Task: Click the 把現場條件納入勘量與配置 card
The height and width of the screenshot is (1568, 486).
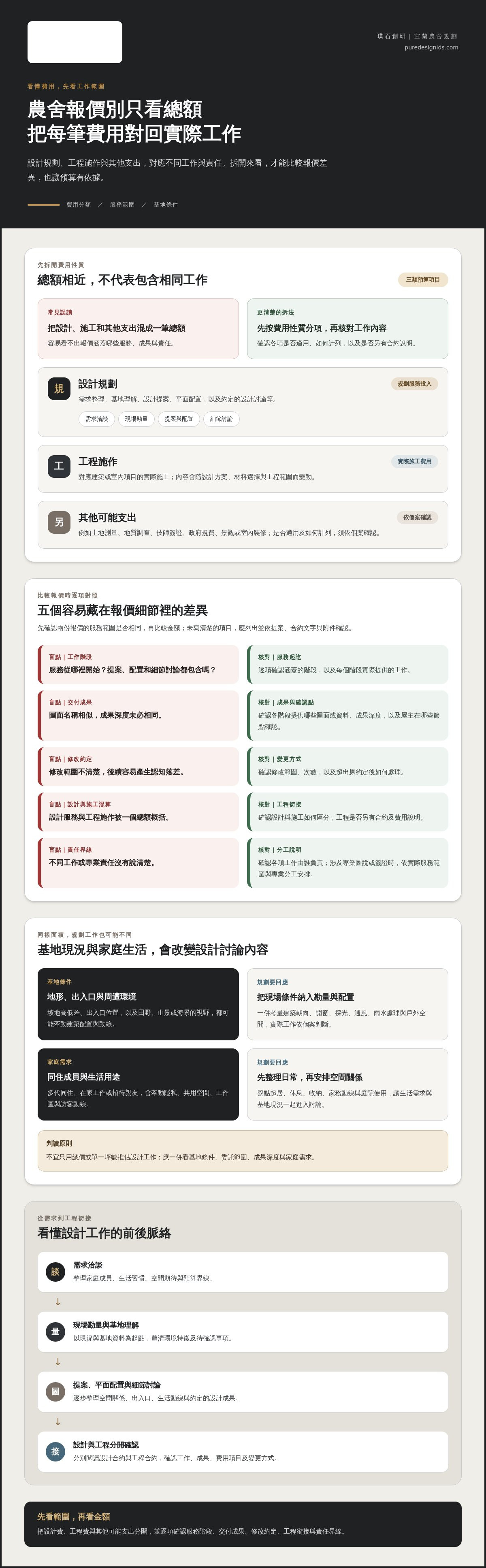Action: 348,1004
